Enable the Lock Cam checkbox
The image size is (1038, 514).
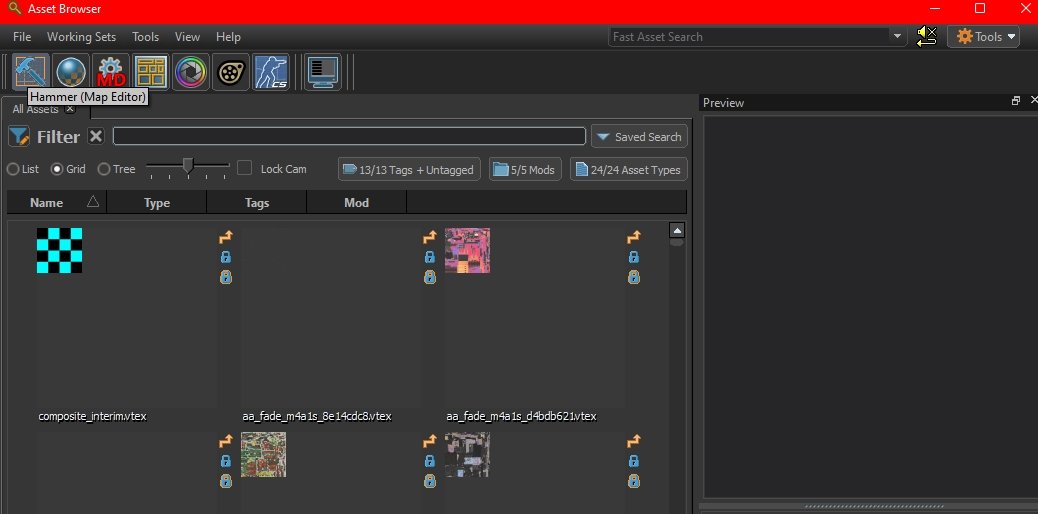(244, 168)
